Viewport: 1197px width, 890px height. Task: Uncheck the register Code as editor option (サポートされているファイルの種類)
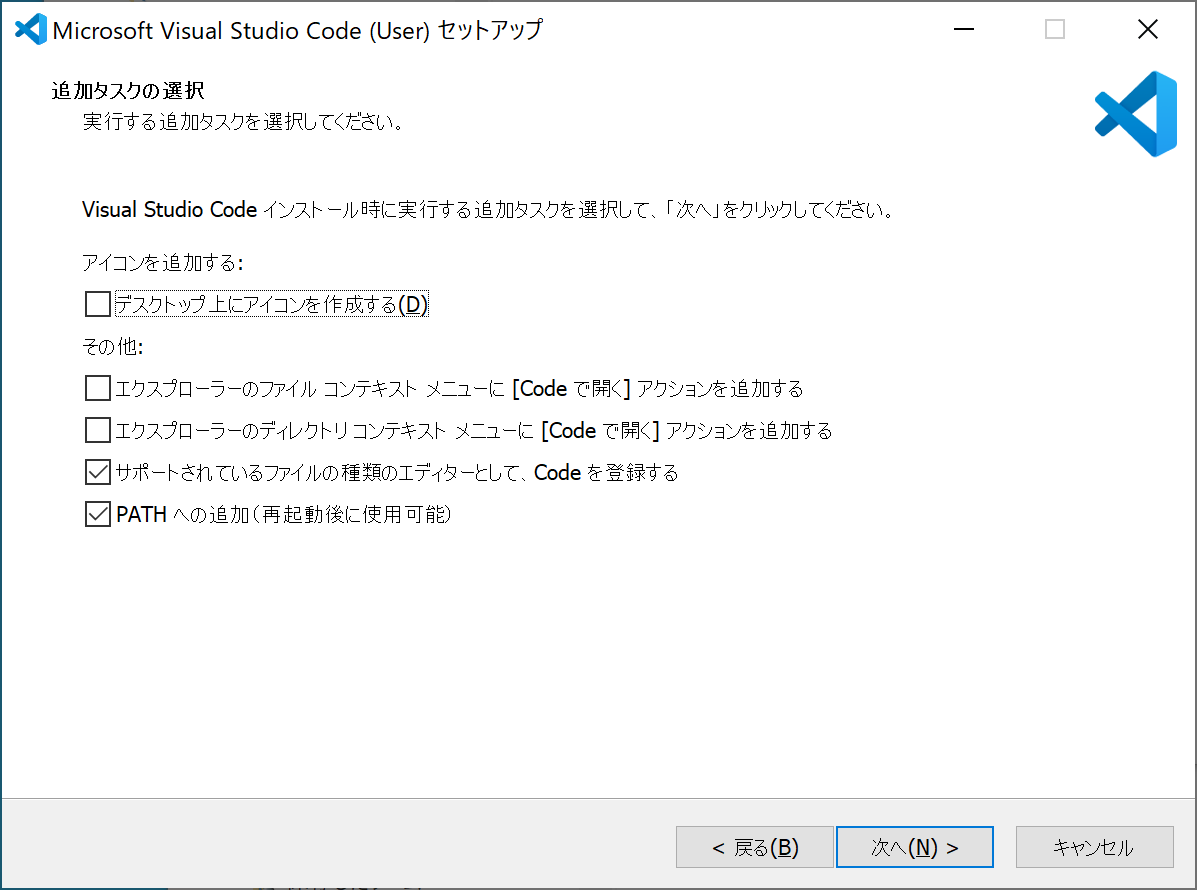click(98, 472)
